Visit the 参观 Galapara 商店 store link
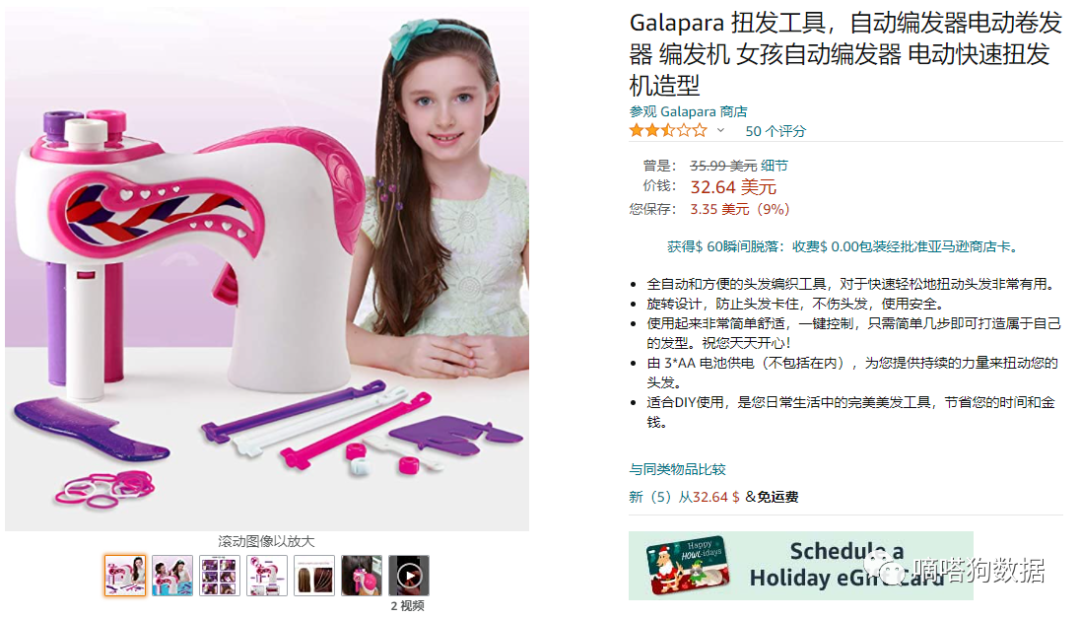The image size is (1080, 618). tap(687, 111)
